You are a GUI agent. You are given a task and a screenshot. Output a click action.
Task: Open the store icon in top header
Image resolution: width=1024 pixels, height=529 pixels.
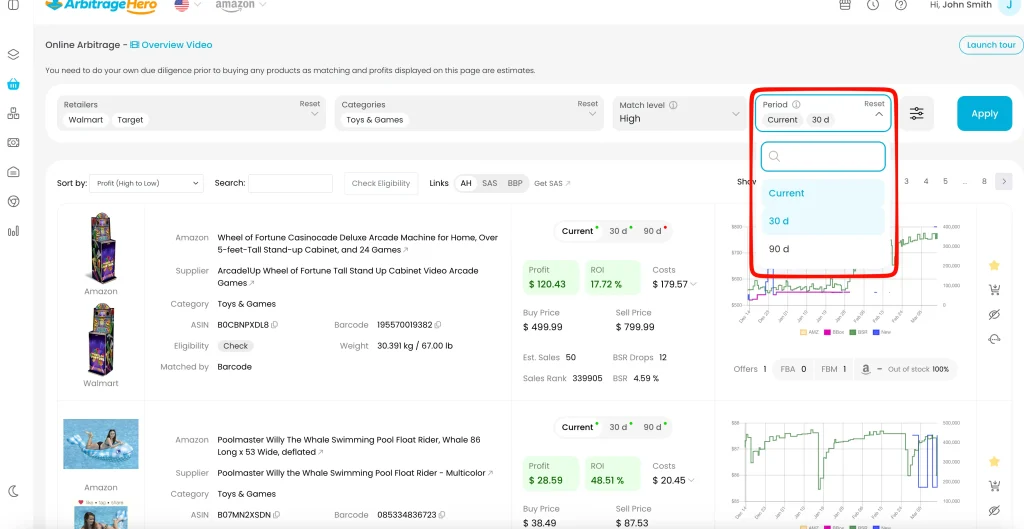click(844, 5)
